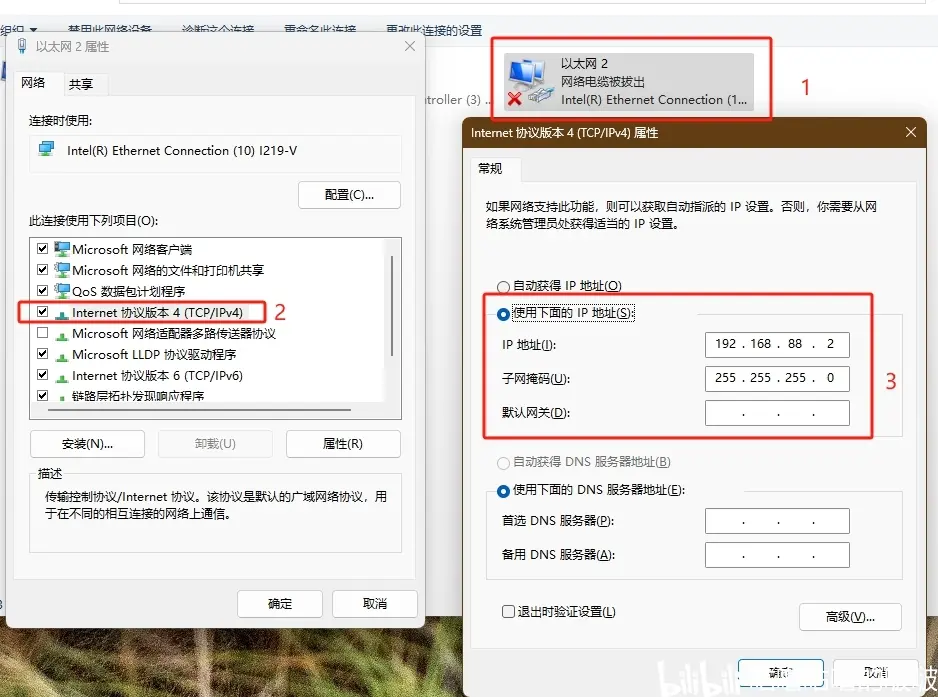Click the icon of Microsoft 网络的文件和打印机共享
938x697 pixels.
[x=62, y=270]
